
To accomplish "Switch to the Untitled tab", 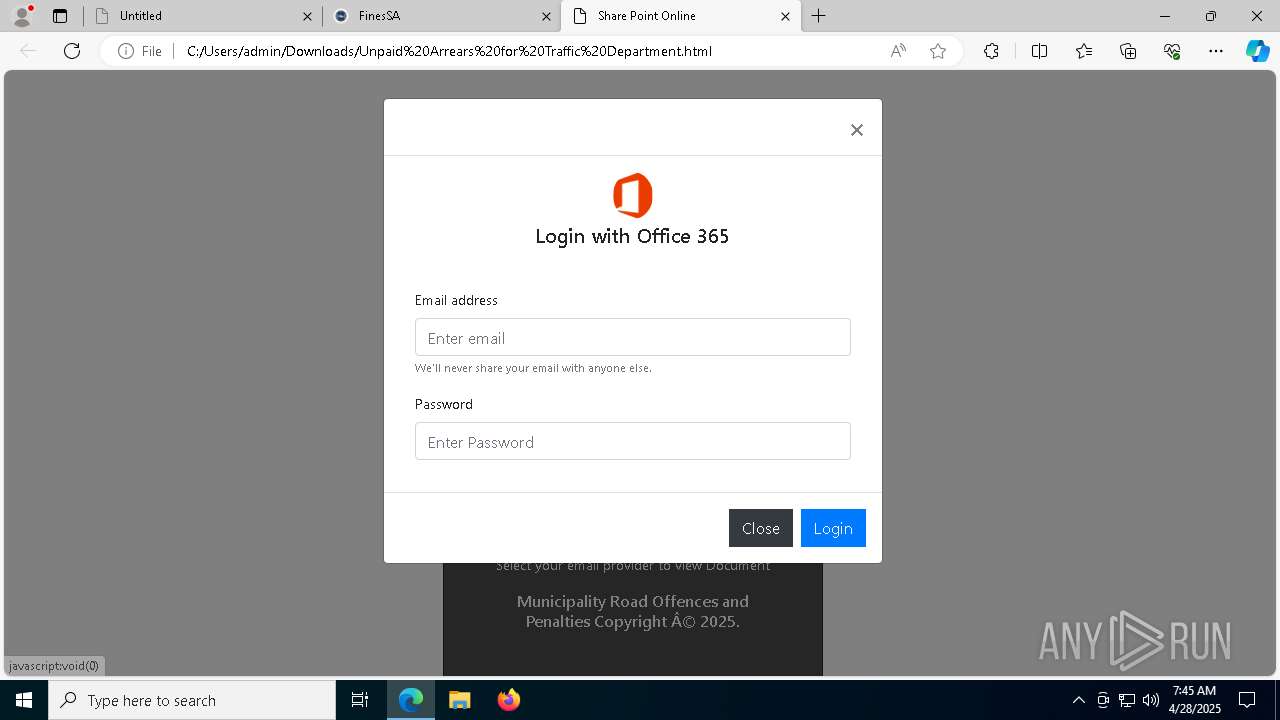I will click(201, 16).
